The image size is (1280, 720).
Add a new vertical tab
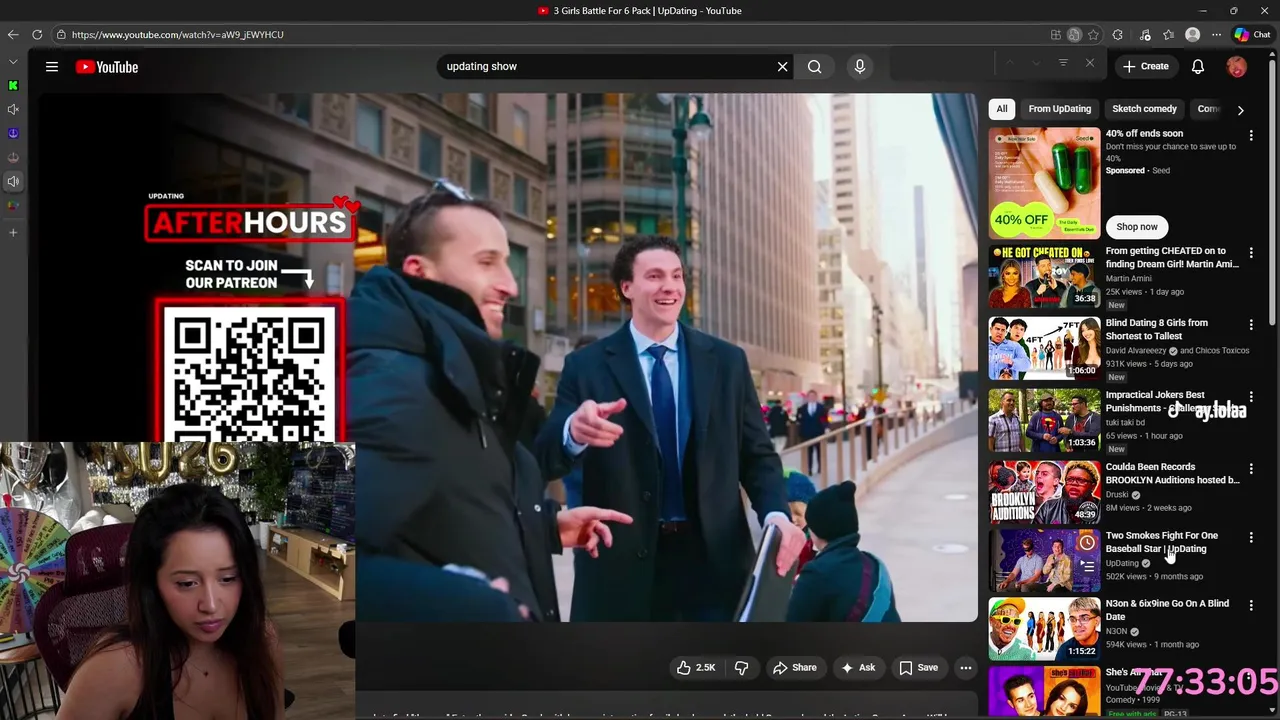[x=13, y=232]
